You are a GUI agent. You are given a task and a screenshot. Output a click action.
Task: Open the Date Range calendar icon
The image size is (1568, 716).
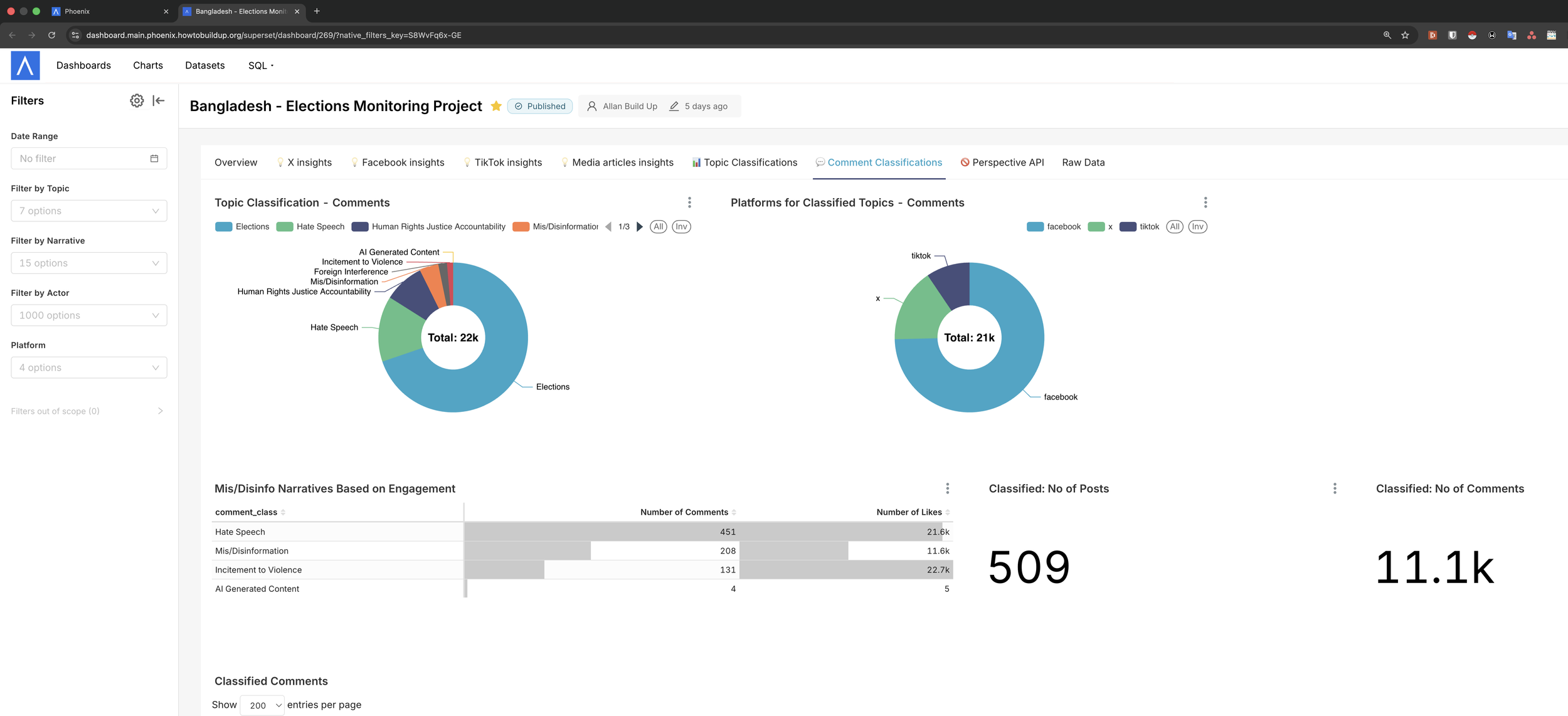[154, 159]
